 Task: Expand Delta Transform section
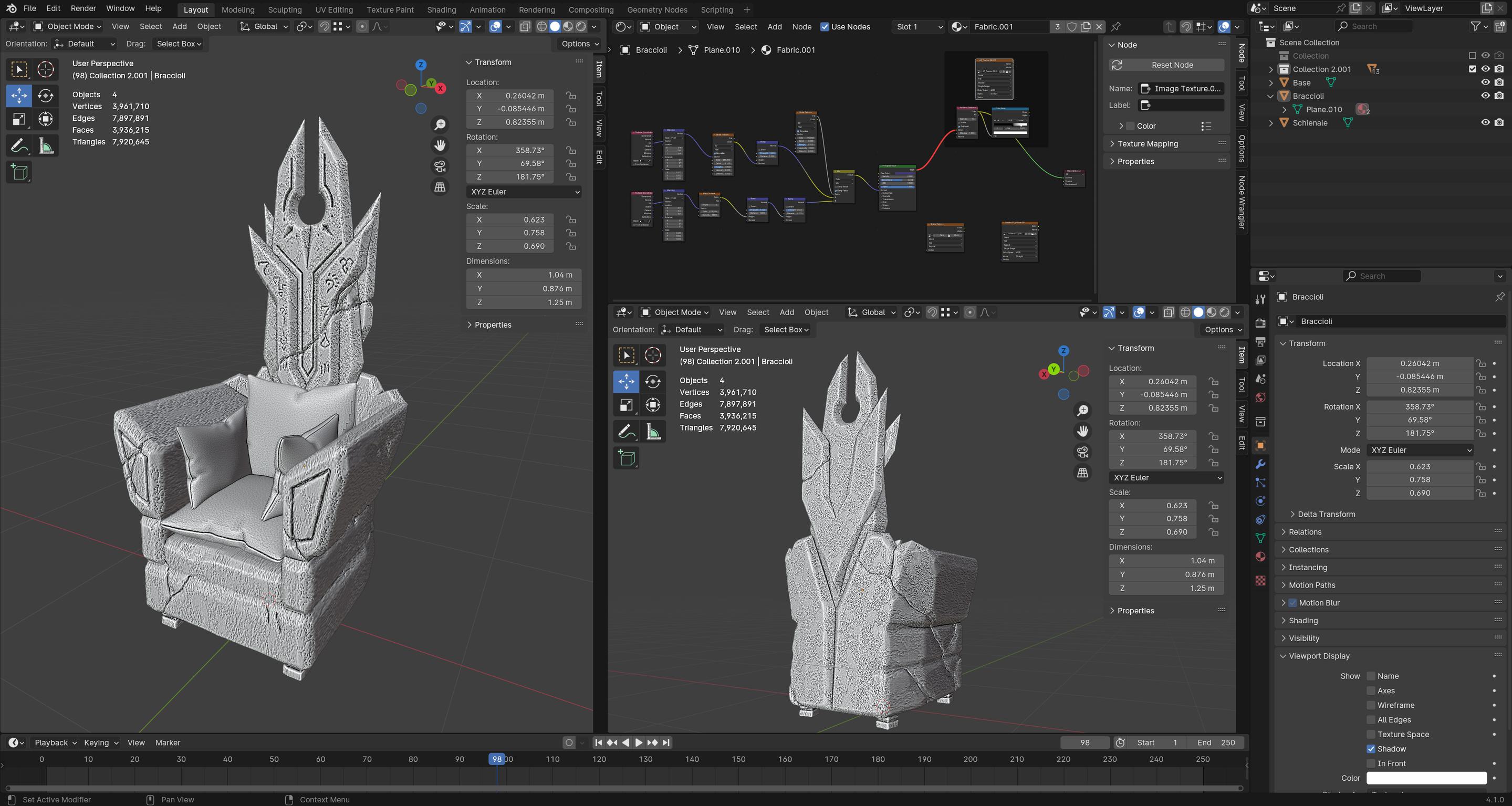1326,514
